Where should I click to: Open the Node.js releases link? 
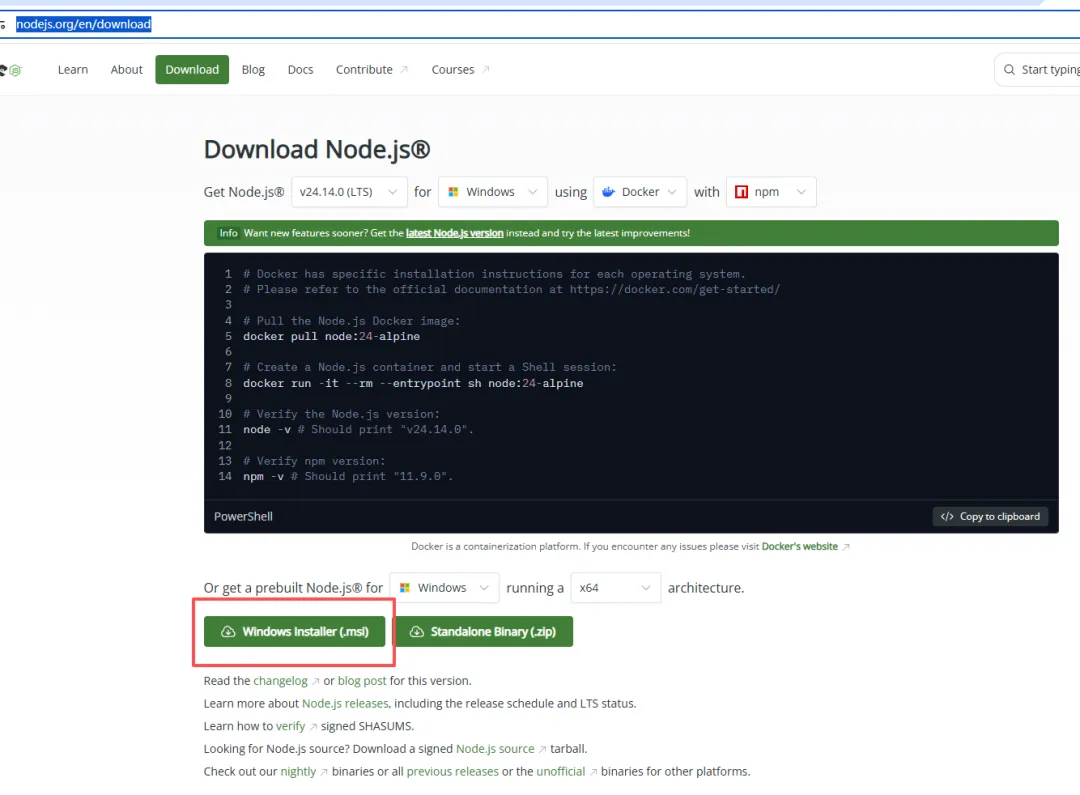345,703
